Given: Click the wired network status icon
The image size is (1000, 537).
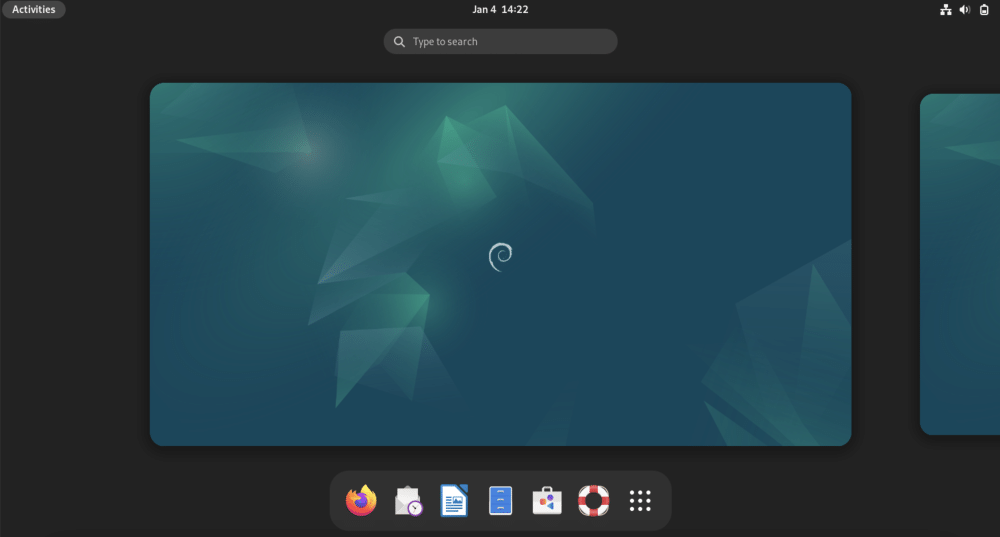Looking at the screenshot, I should tap(945, 10).
